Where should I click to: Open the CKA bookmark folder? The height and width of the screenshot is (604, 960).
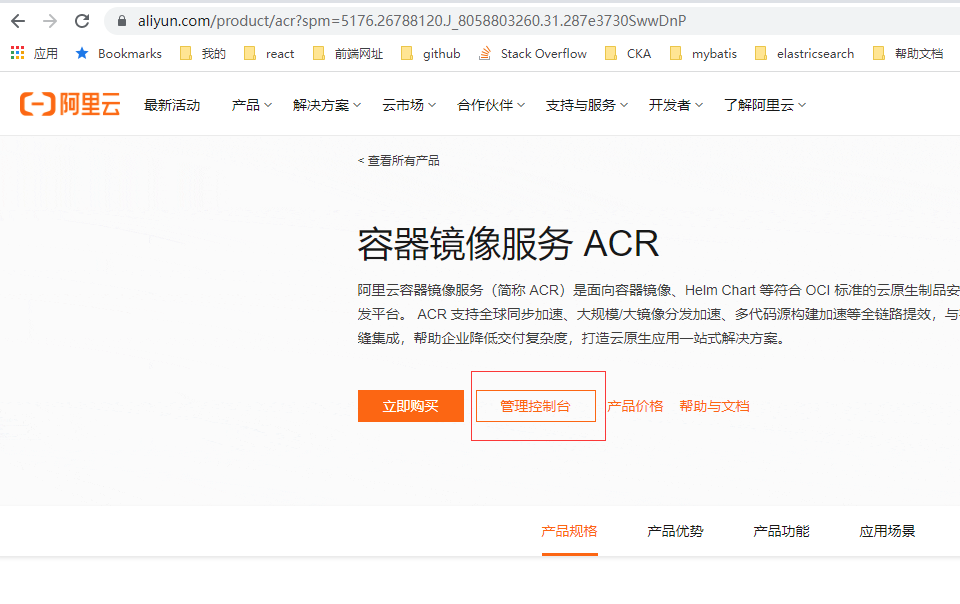pyautogui.click(x=628, y=54)
